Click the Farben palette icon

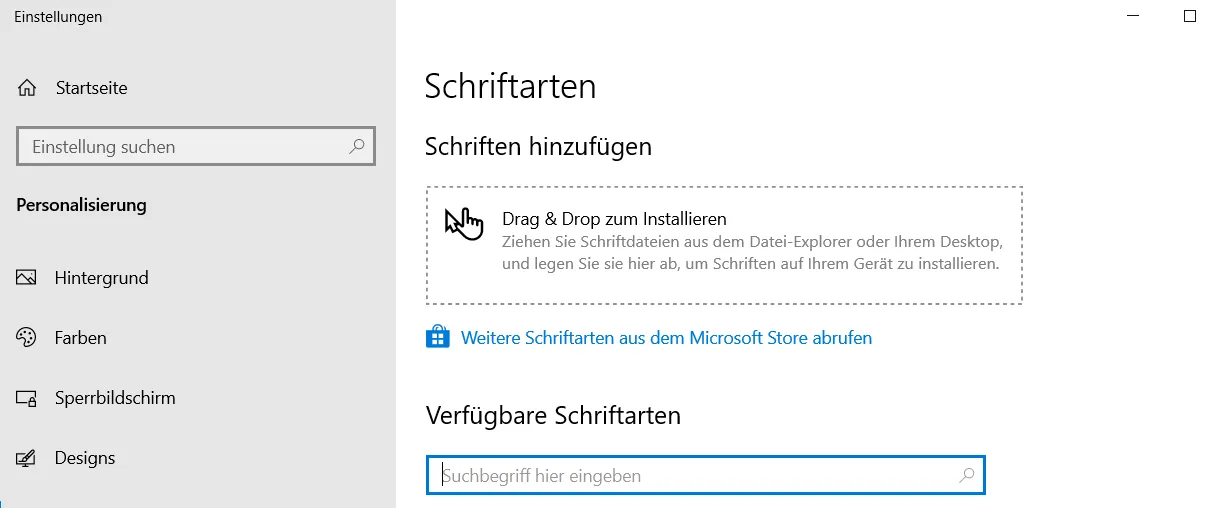pyautogui.click(x=27, y=338)
